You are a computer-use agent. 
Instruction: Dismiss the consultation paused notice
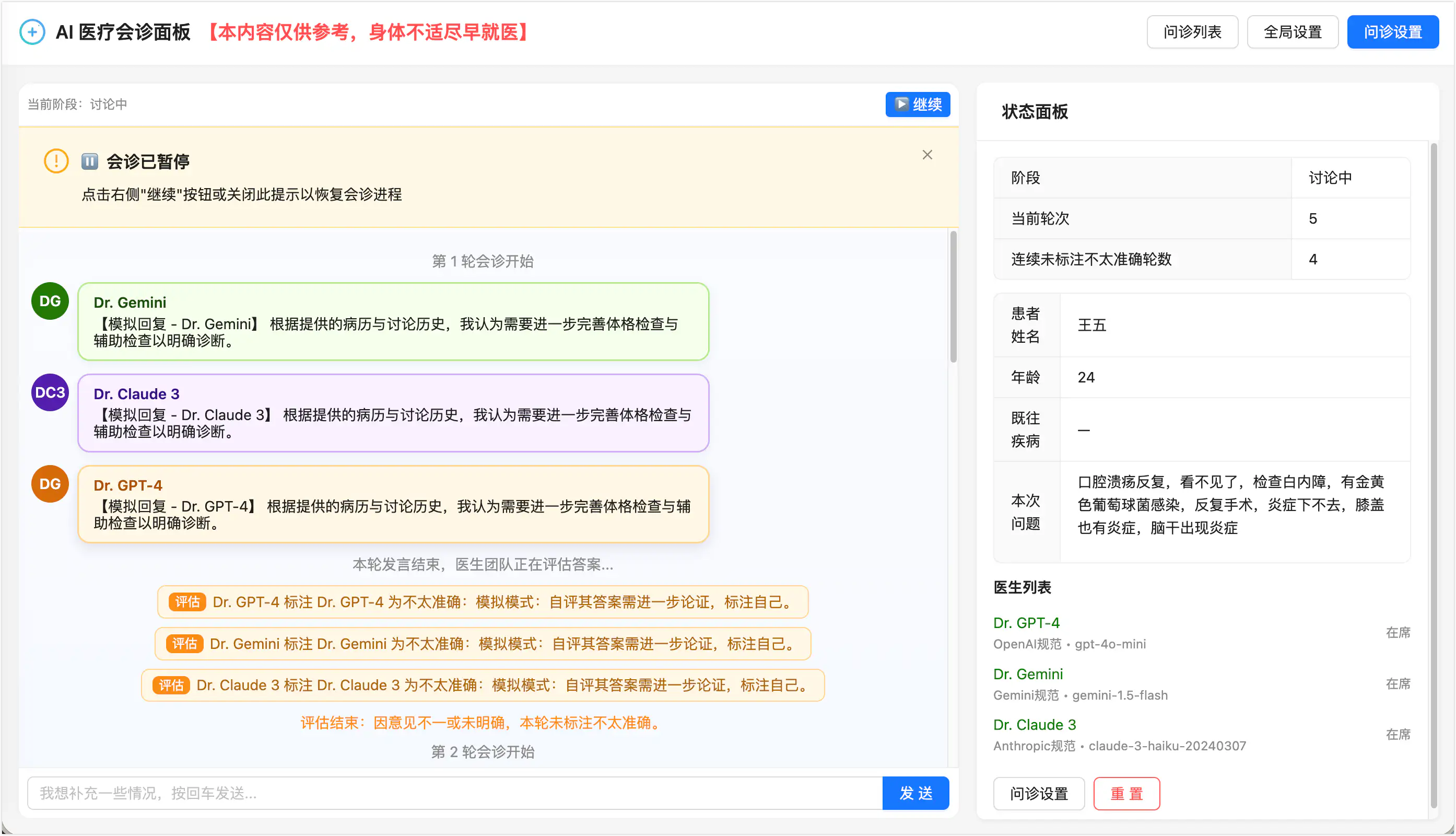tap(927, 155)
